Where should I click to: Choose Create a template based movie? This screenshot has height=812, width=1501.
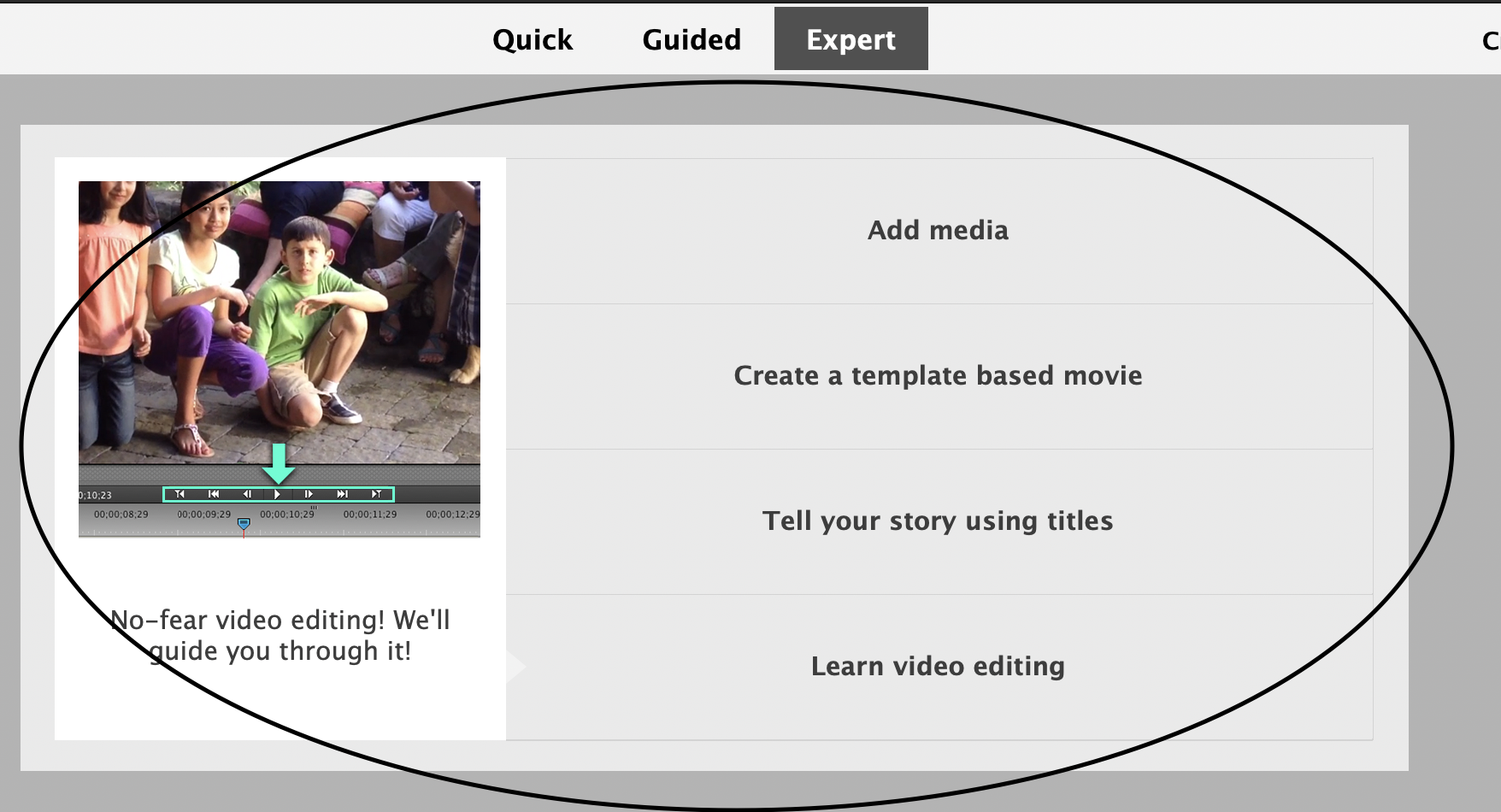coord(937,375)
